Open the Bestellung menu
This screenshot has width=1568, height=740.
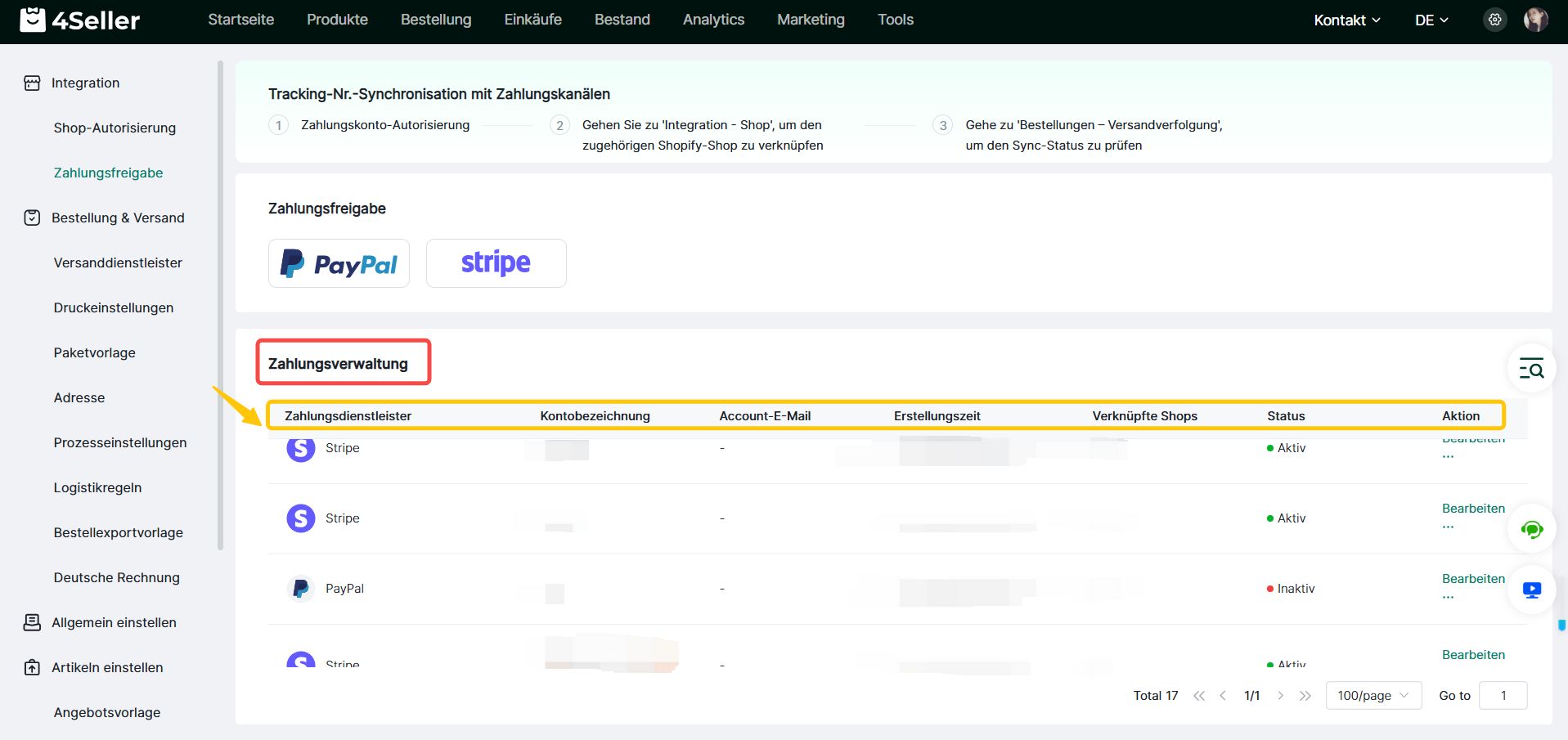pos(436,20)
